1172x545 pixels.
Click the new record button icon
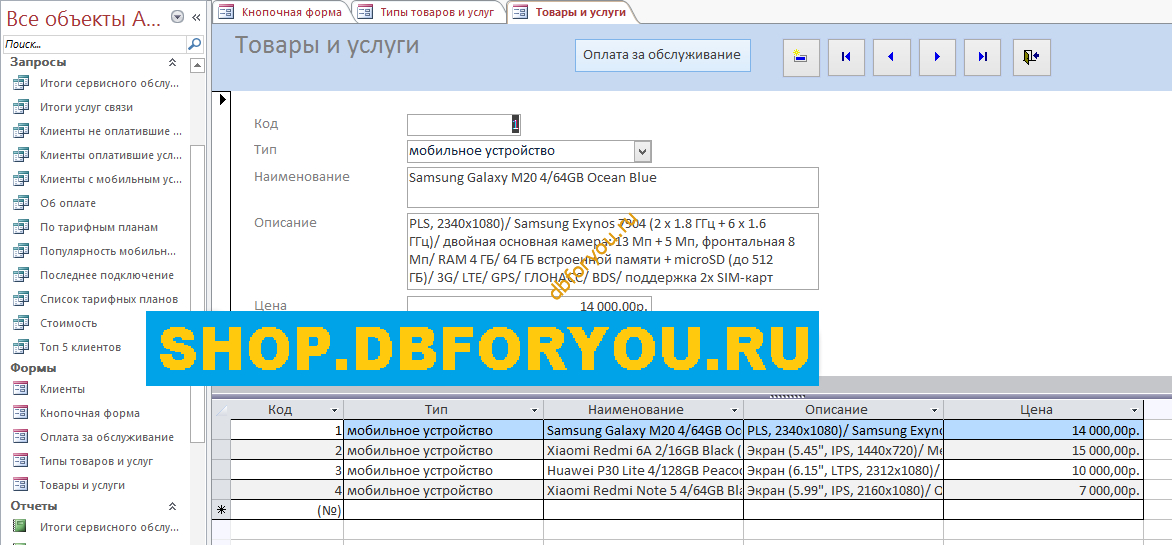[801, 56]
